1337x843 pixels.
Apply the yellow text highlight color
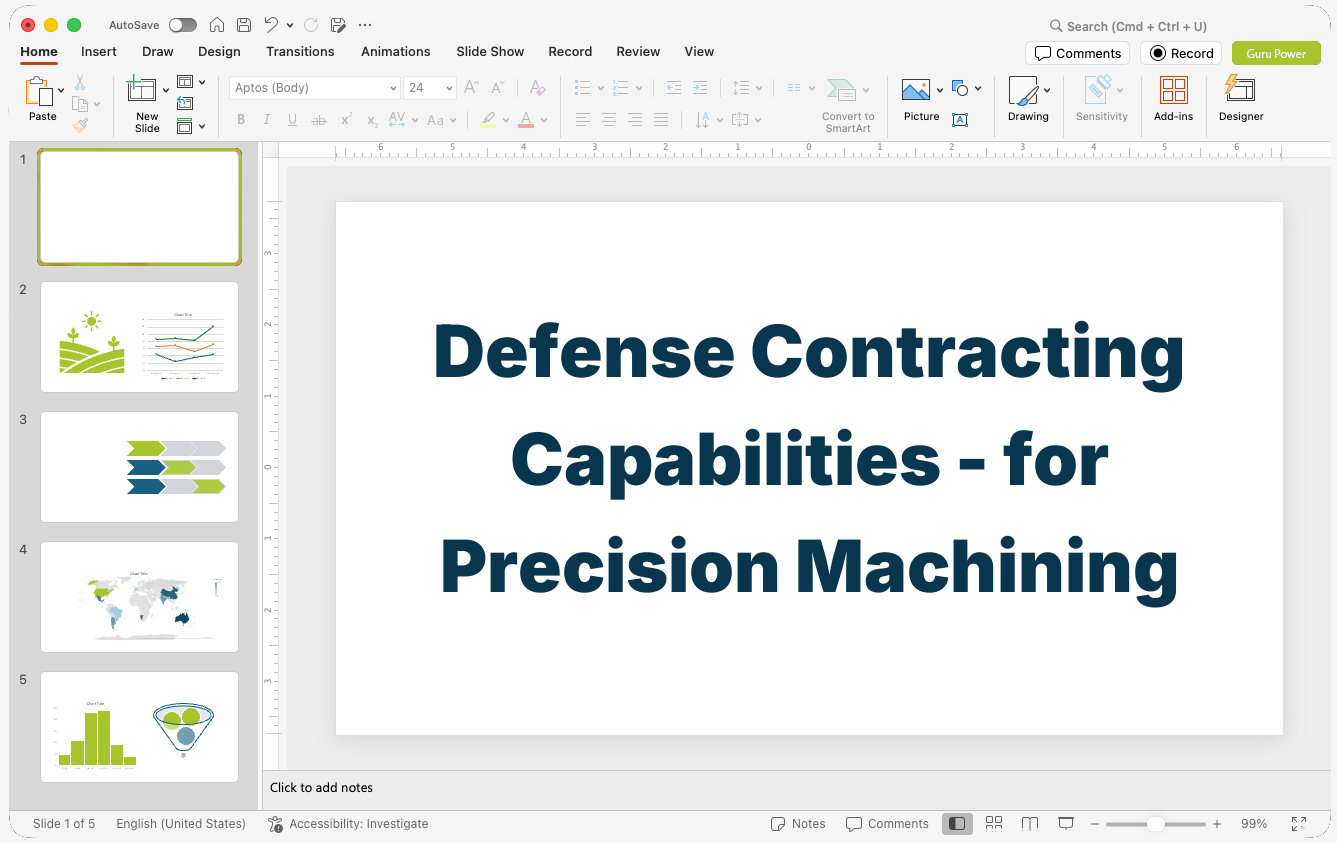click(488, 120)
